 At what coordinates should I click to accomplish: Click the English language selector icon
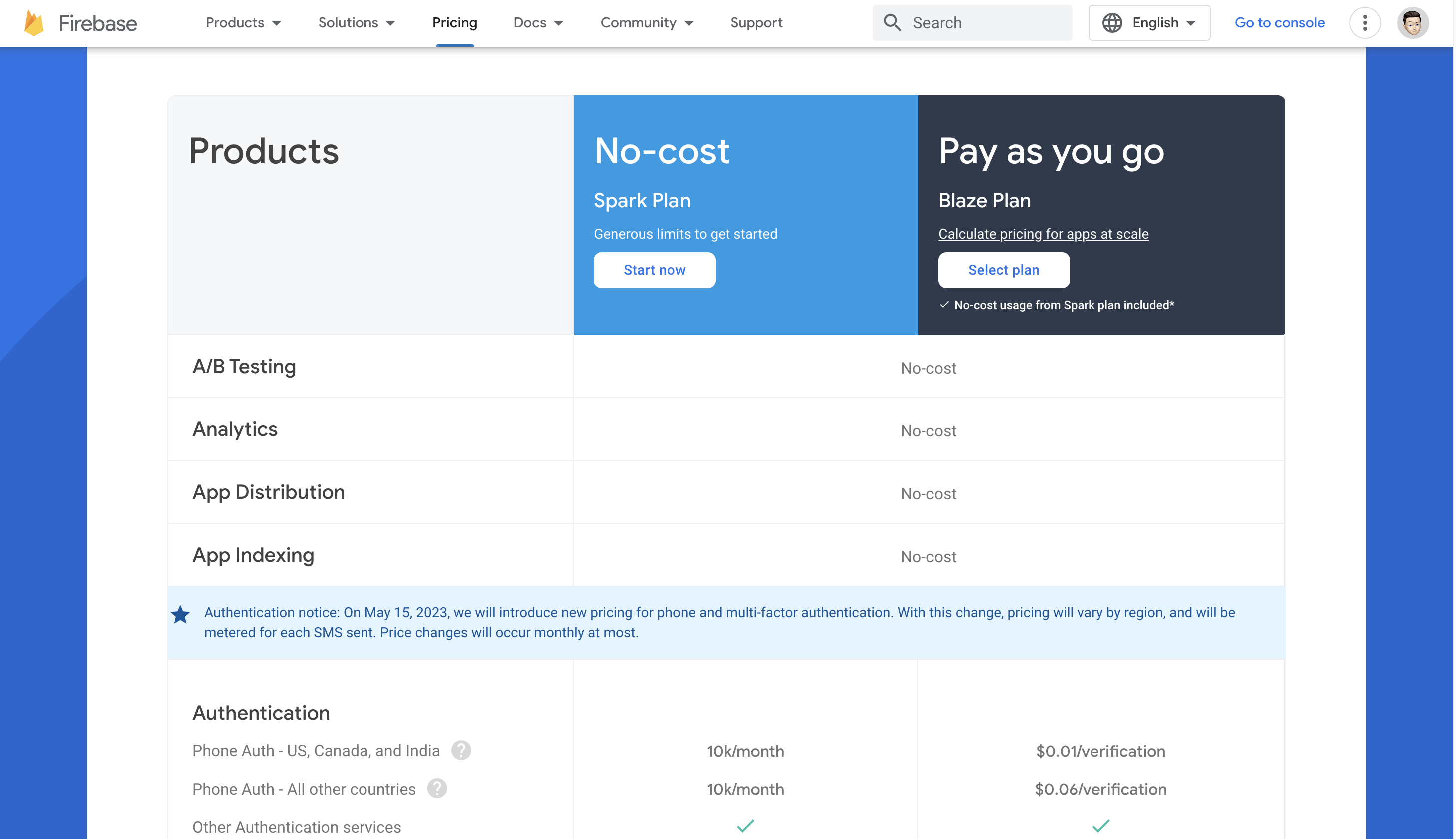click(1112, 22)
